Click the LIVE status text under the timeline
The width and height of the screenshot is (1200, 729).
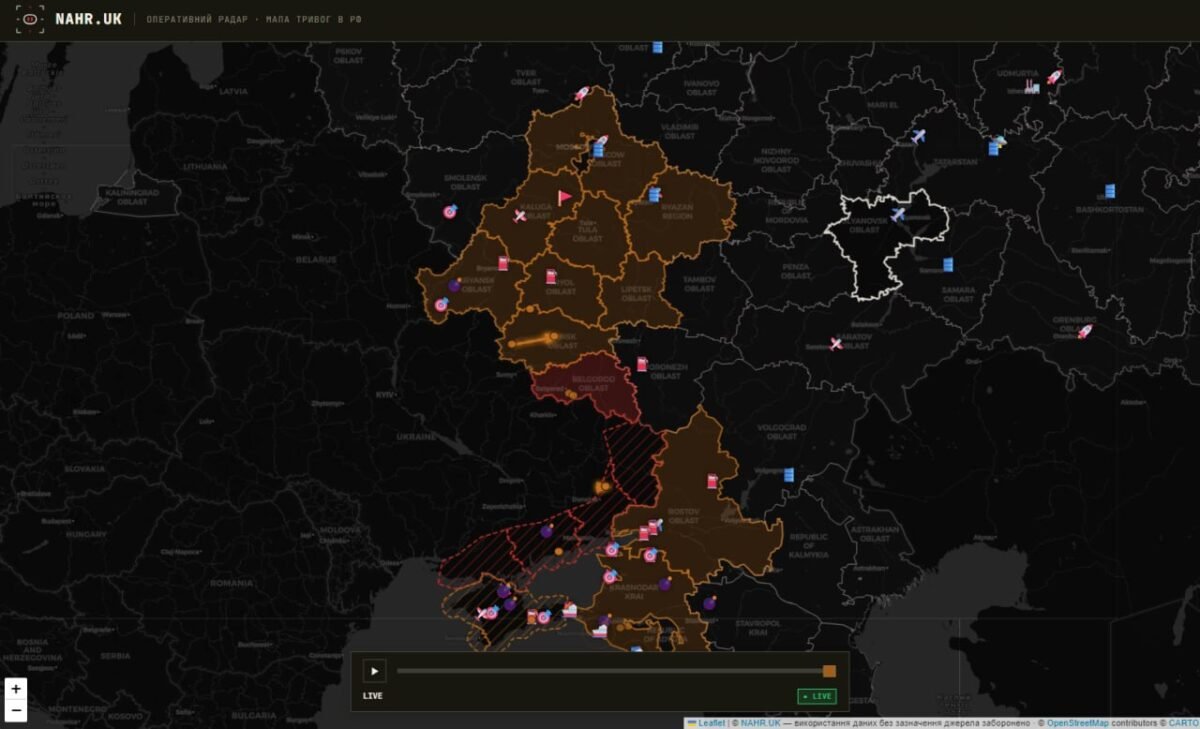click(x=372, y=696)
